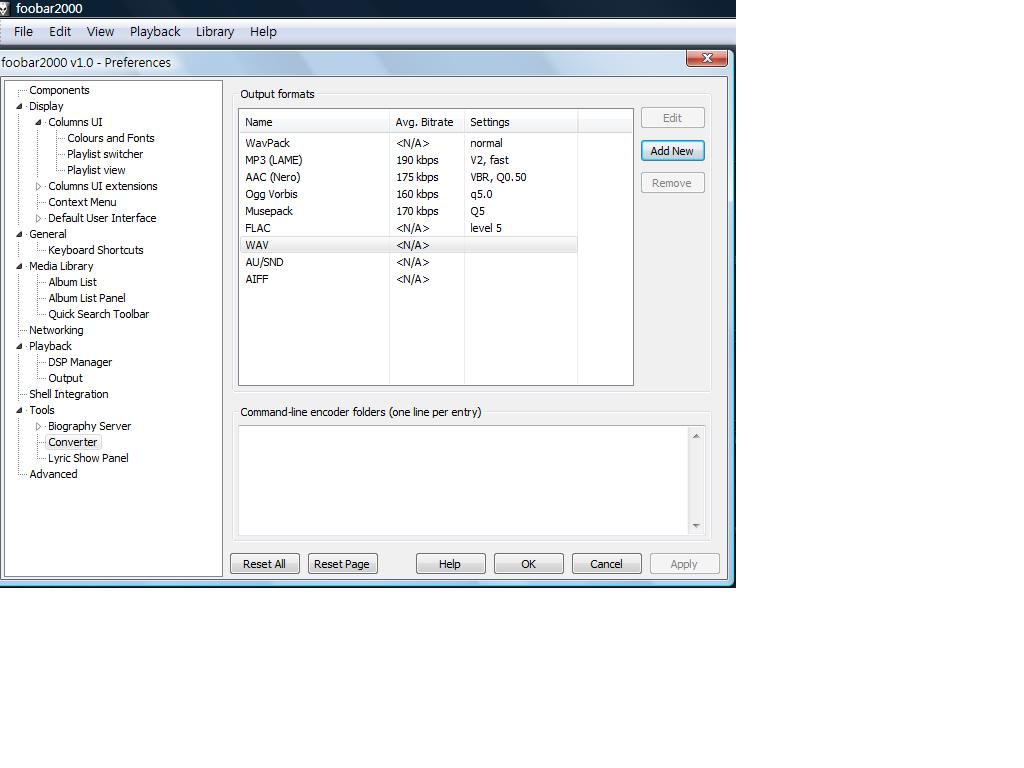Click the Reset Page button
The width and height of the screenshot is (1024, 768).
tap(341, 564)
